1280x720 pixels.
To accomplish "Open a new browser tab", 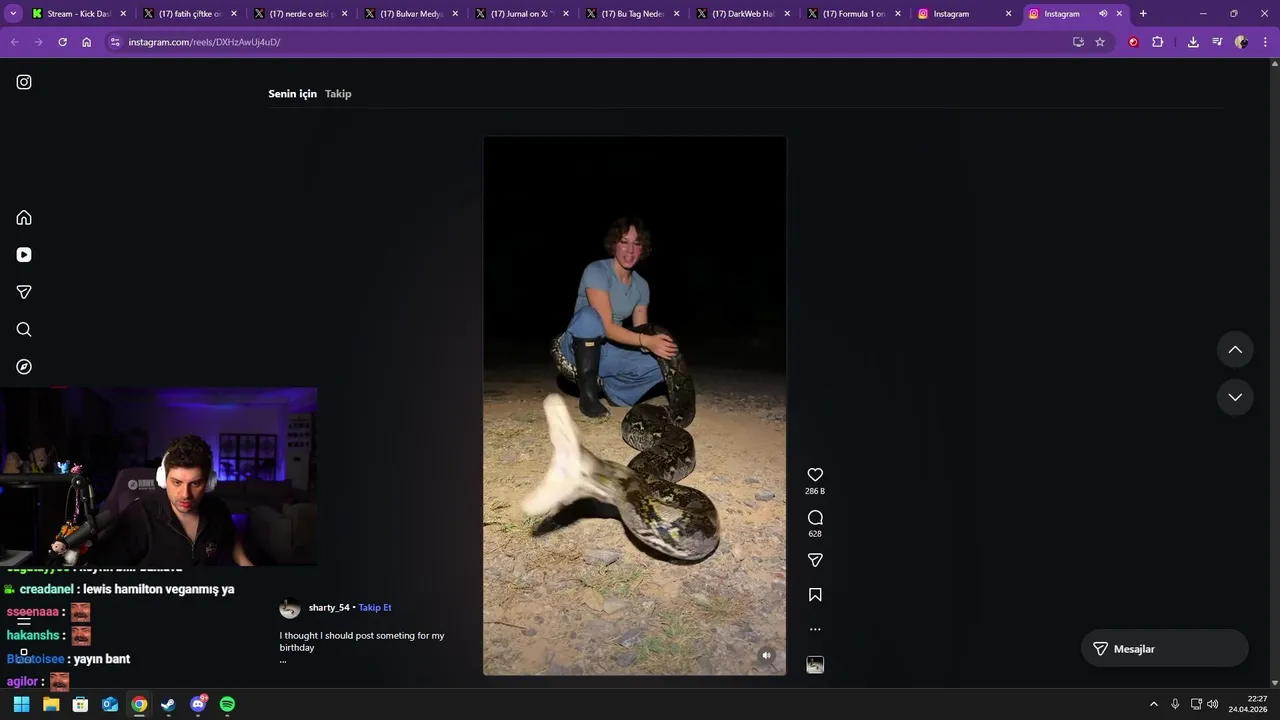I will (1143, 14).
